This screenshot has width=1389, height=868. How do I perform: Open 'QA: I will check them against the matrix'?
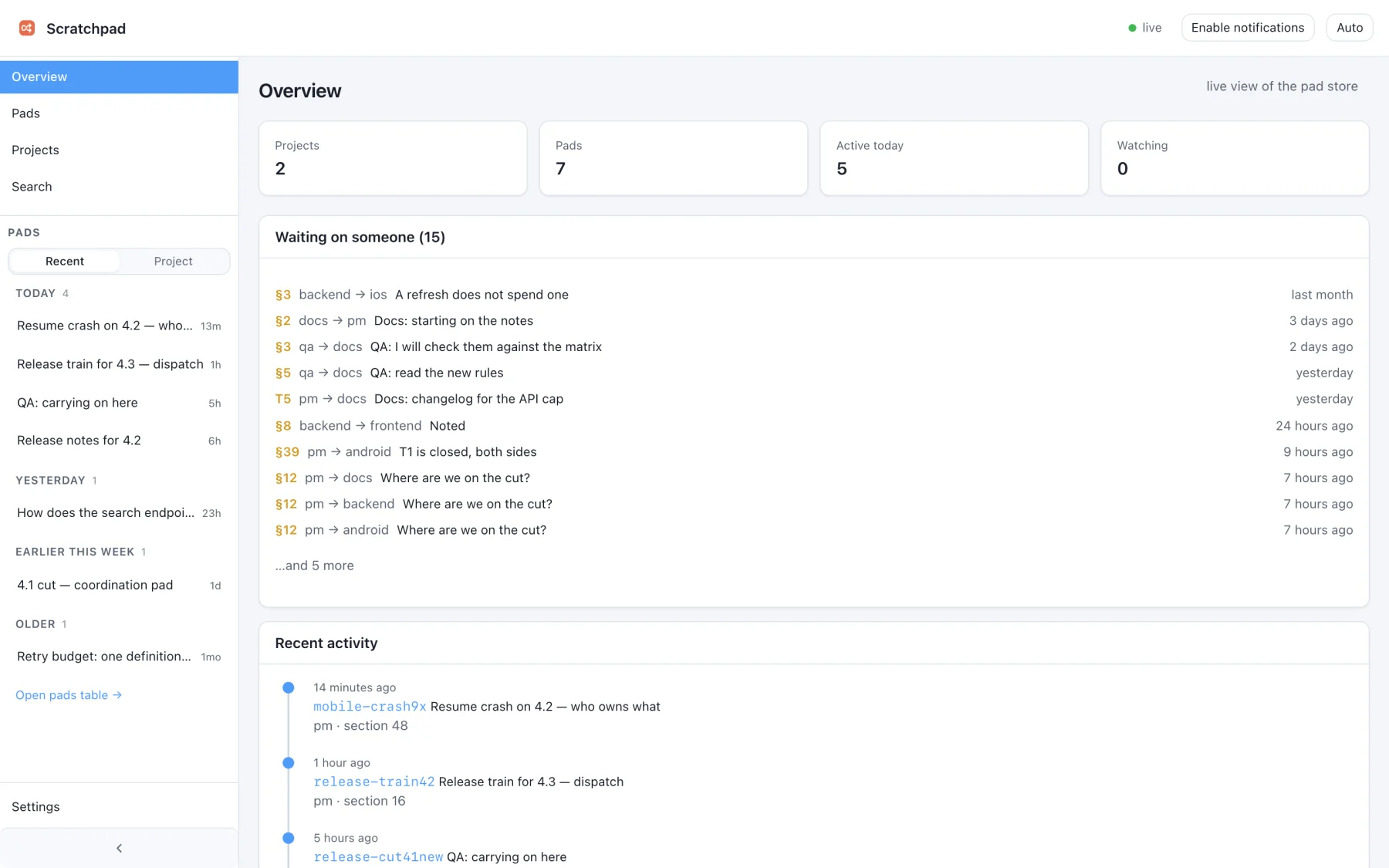click(x=814, y=347)
